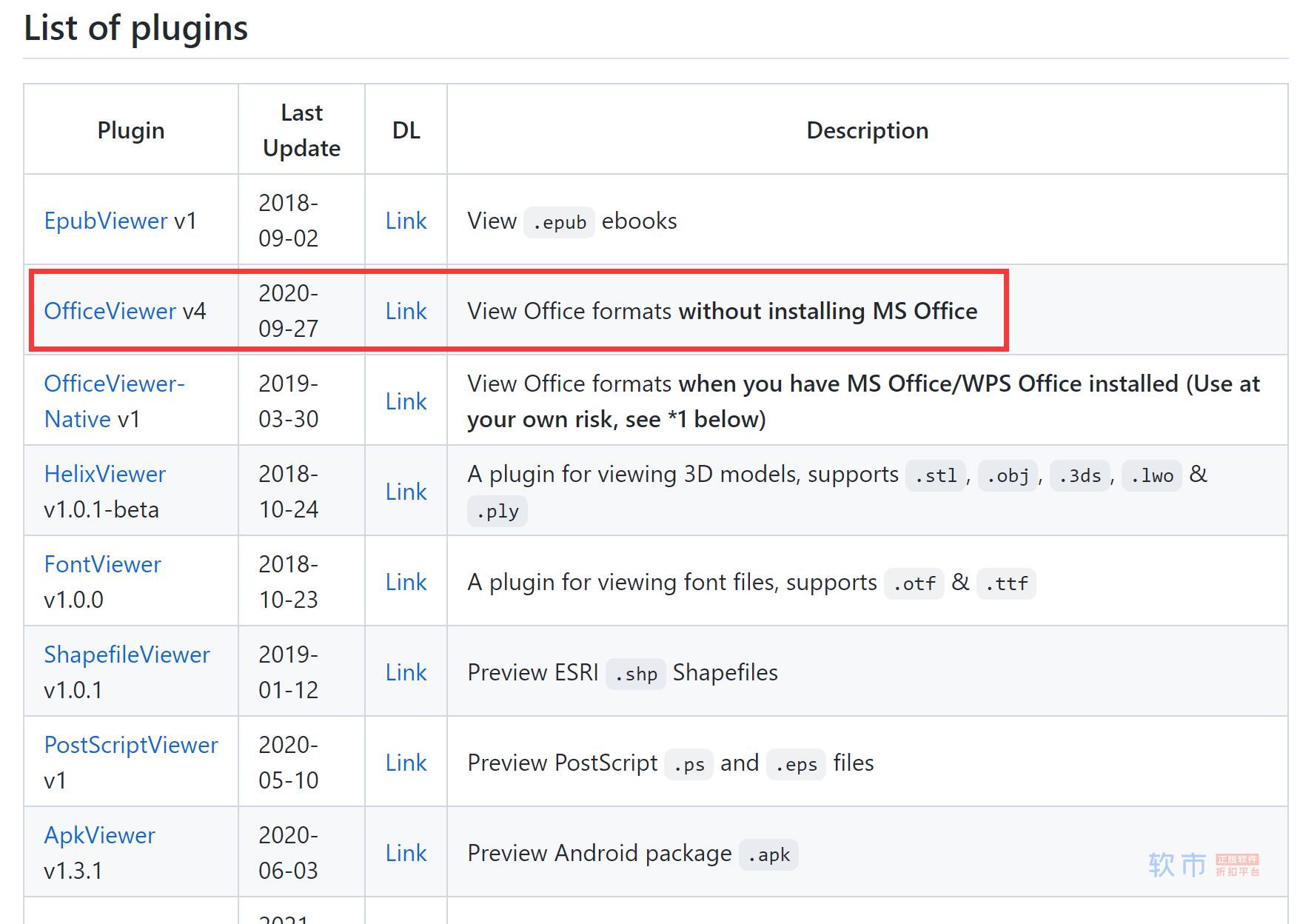
Task: Click the download Link for PostScriptViewer
Action: (406, 763)
